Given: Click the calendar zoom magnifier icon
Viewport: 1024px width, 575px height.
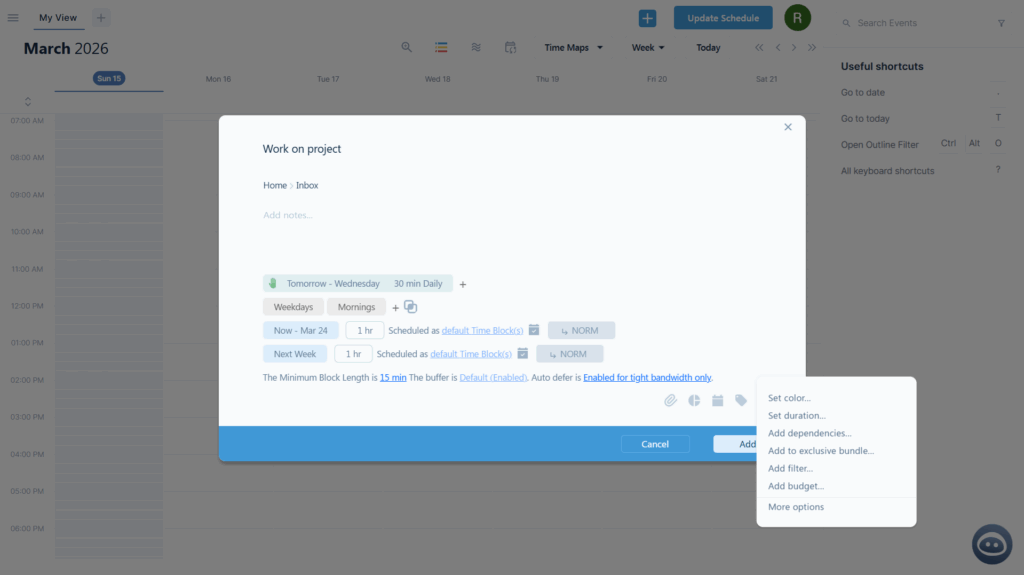Looking at the screenshot, I should click(x=406, y=47).
